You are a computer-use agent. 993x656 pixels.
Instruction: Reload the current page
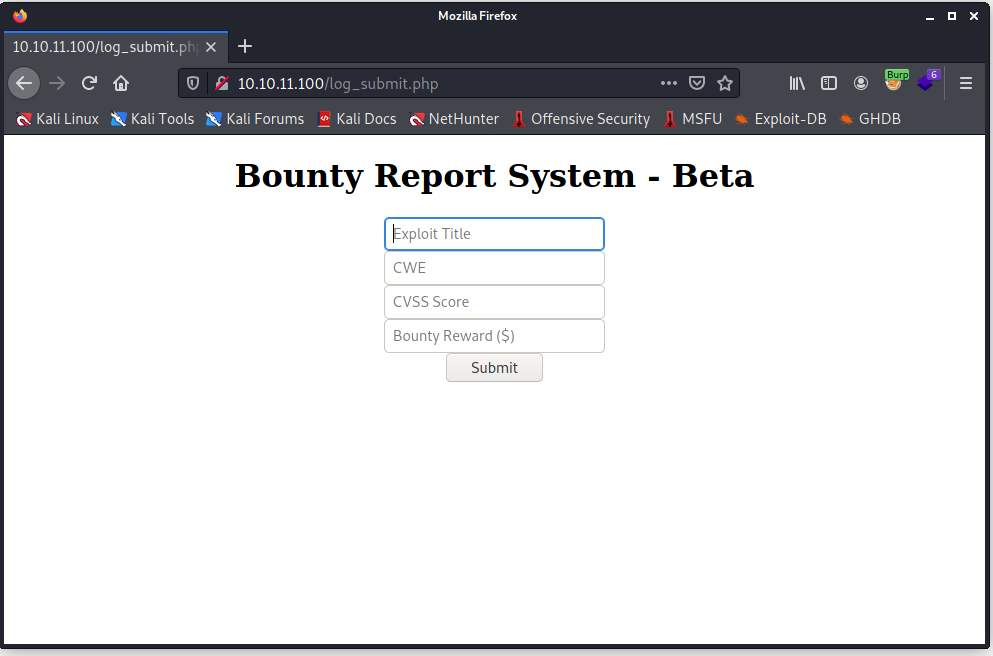click(89, 83)
